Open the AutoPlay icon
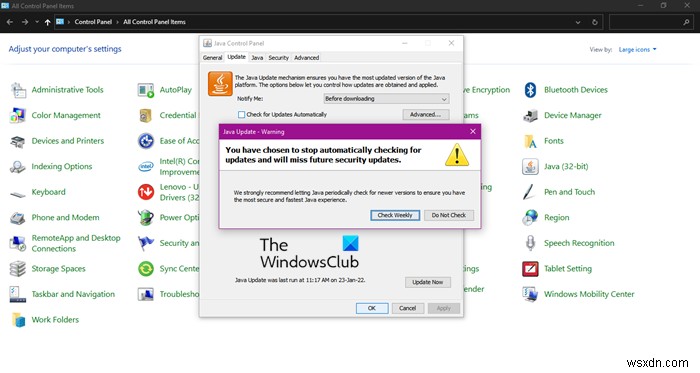Image resolution: width=700 pixels, height=373 pixels. (x=146, y=90)
